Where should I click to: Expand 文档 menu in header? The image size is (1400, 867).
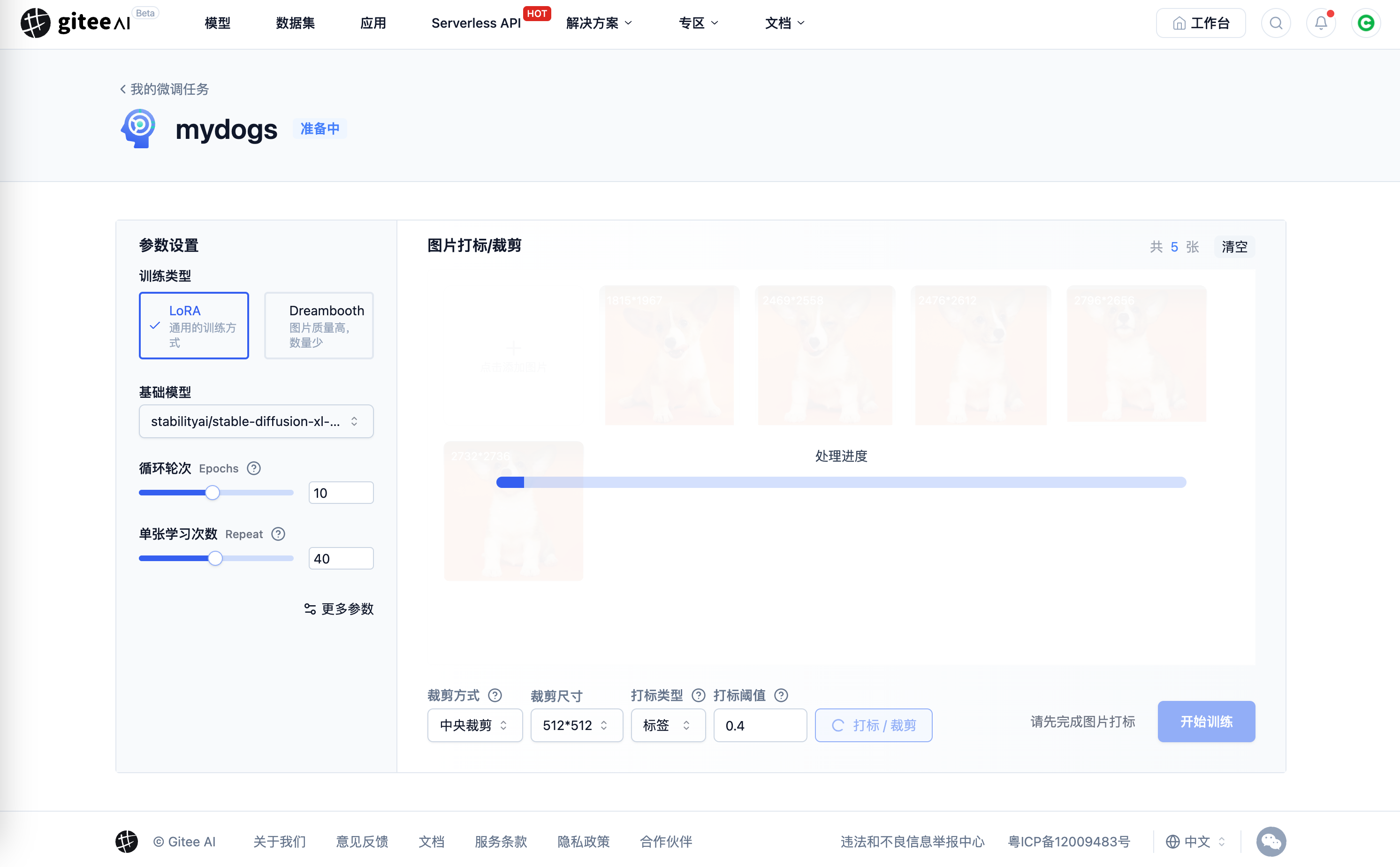point(784,23)
